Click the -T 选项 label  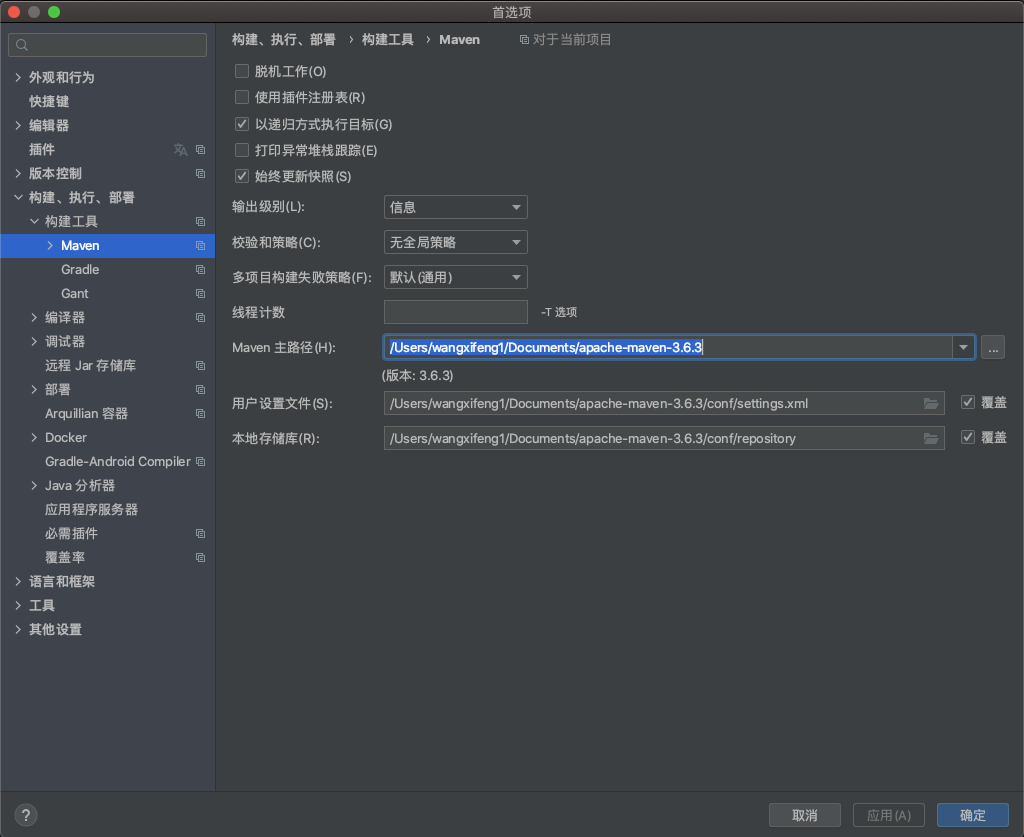tap(559, 312)
